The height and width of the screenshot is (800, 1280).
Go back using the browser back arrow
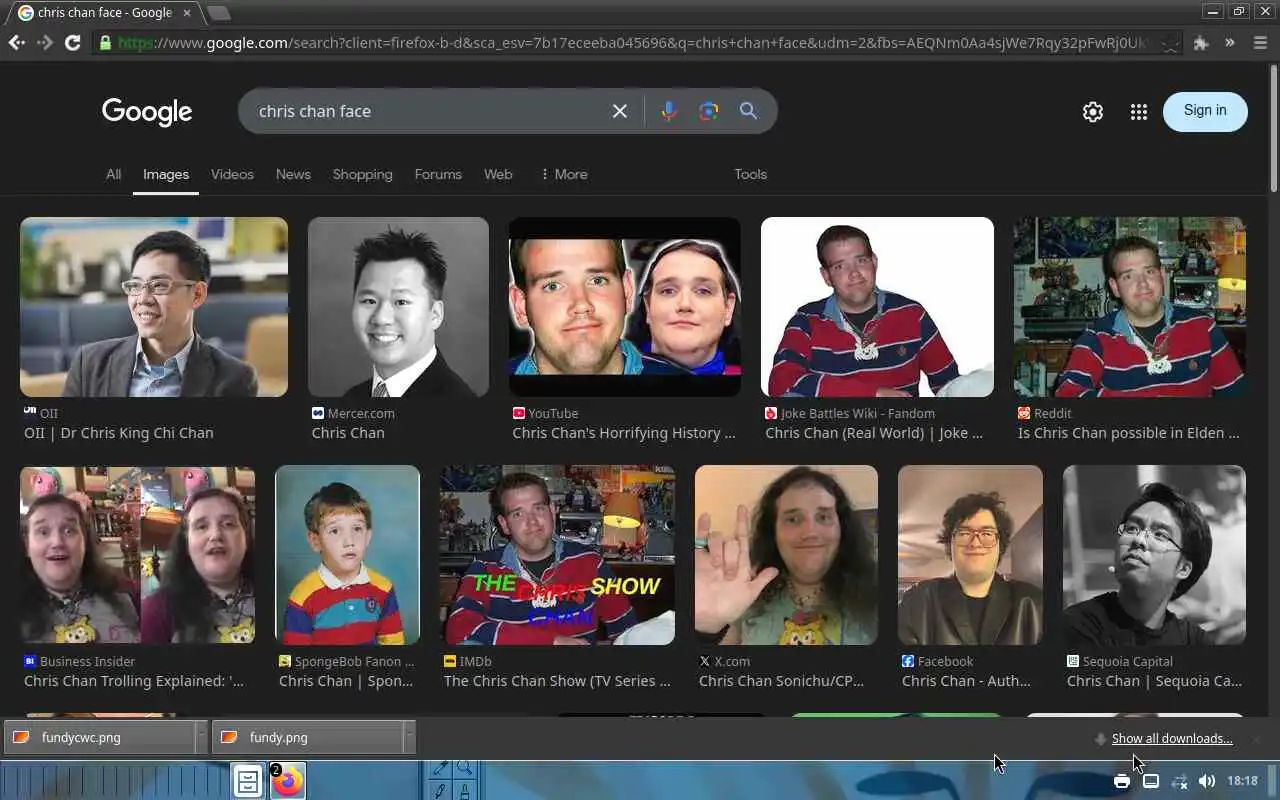(16, 43)
